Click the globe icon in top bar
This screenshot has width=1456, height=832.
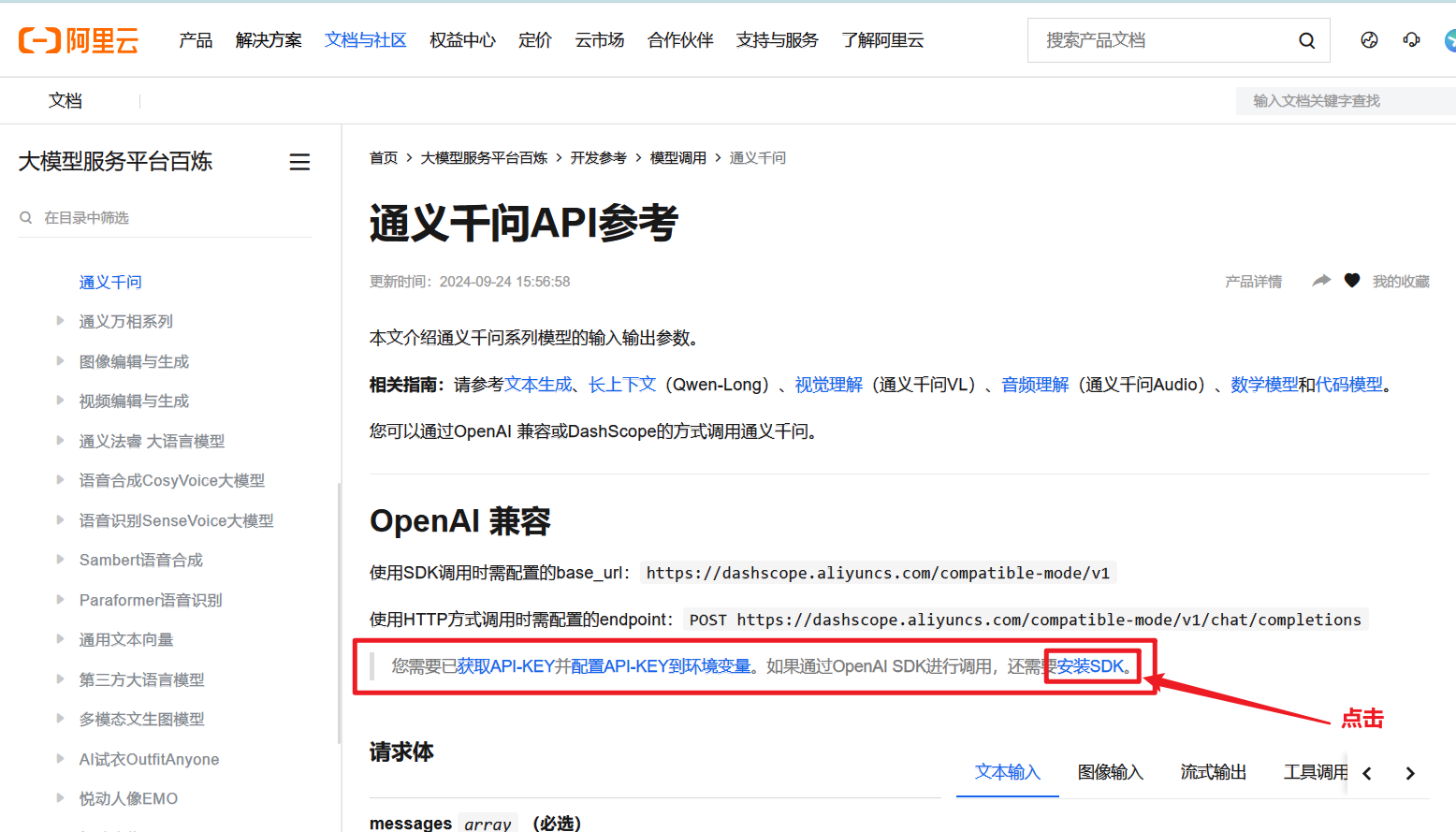[x=1369, y=39]
